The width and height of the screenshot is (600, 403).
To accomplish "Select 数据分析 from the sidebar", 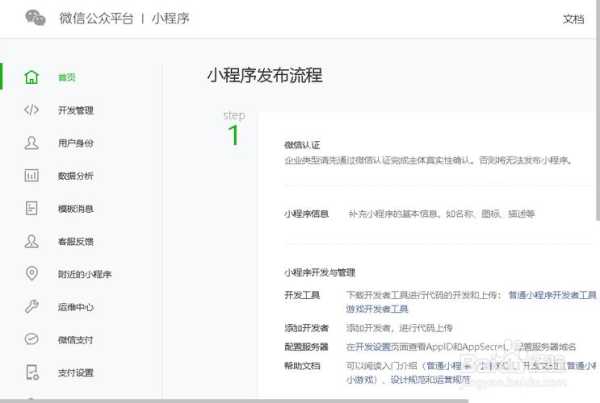I will 76,176.
